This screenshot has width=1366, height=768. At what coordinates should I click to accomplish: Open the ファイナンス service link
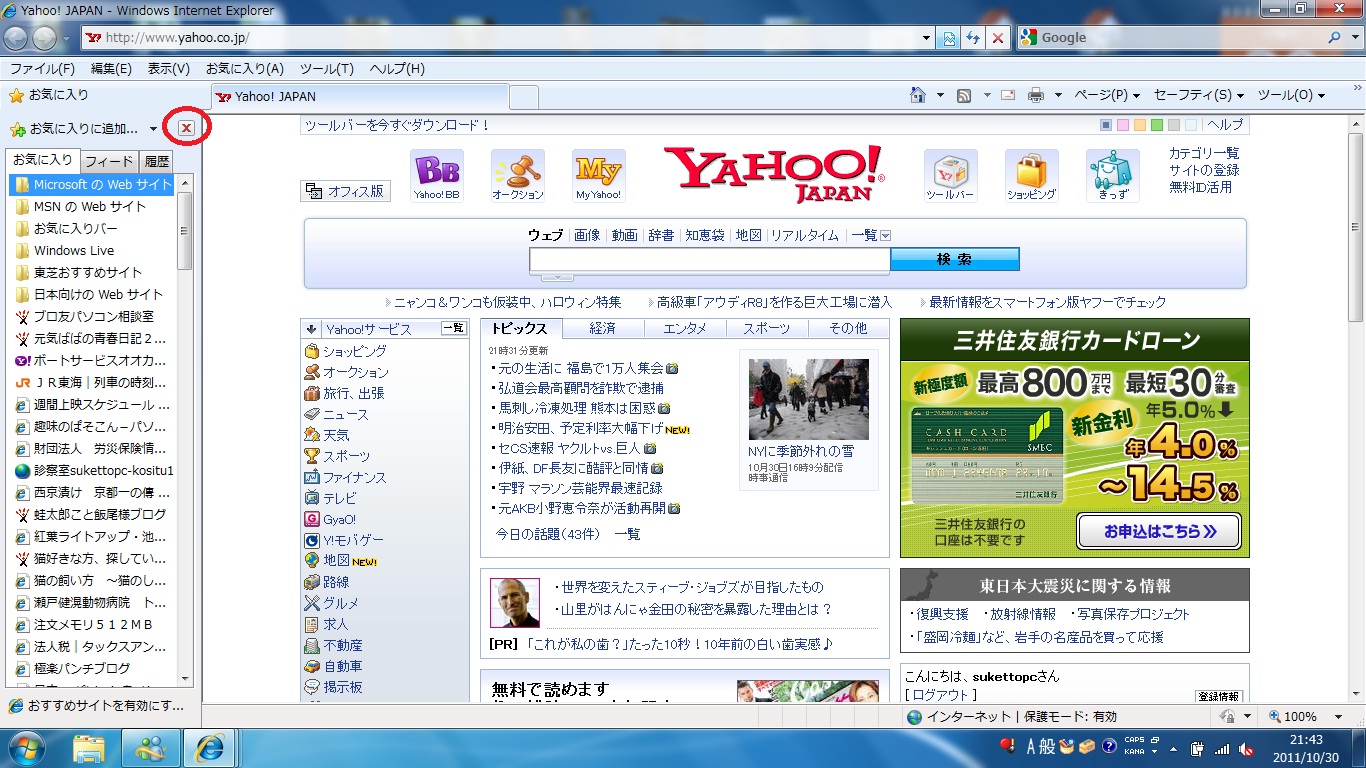coord(354,477)
